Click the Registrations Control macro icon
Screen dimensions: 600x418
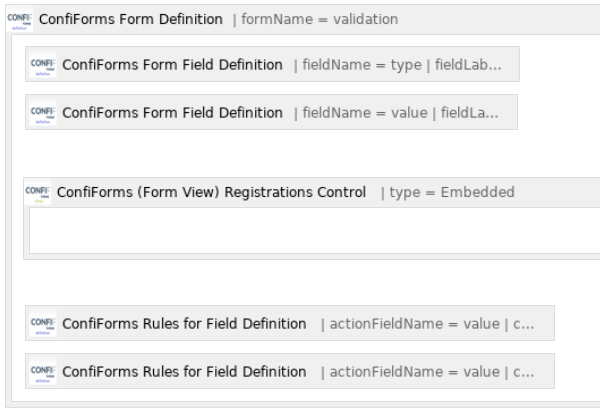(38, 192)
